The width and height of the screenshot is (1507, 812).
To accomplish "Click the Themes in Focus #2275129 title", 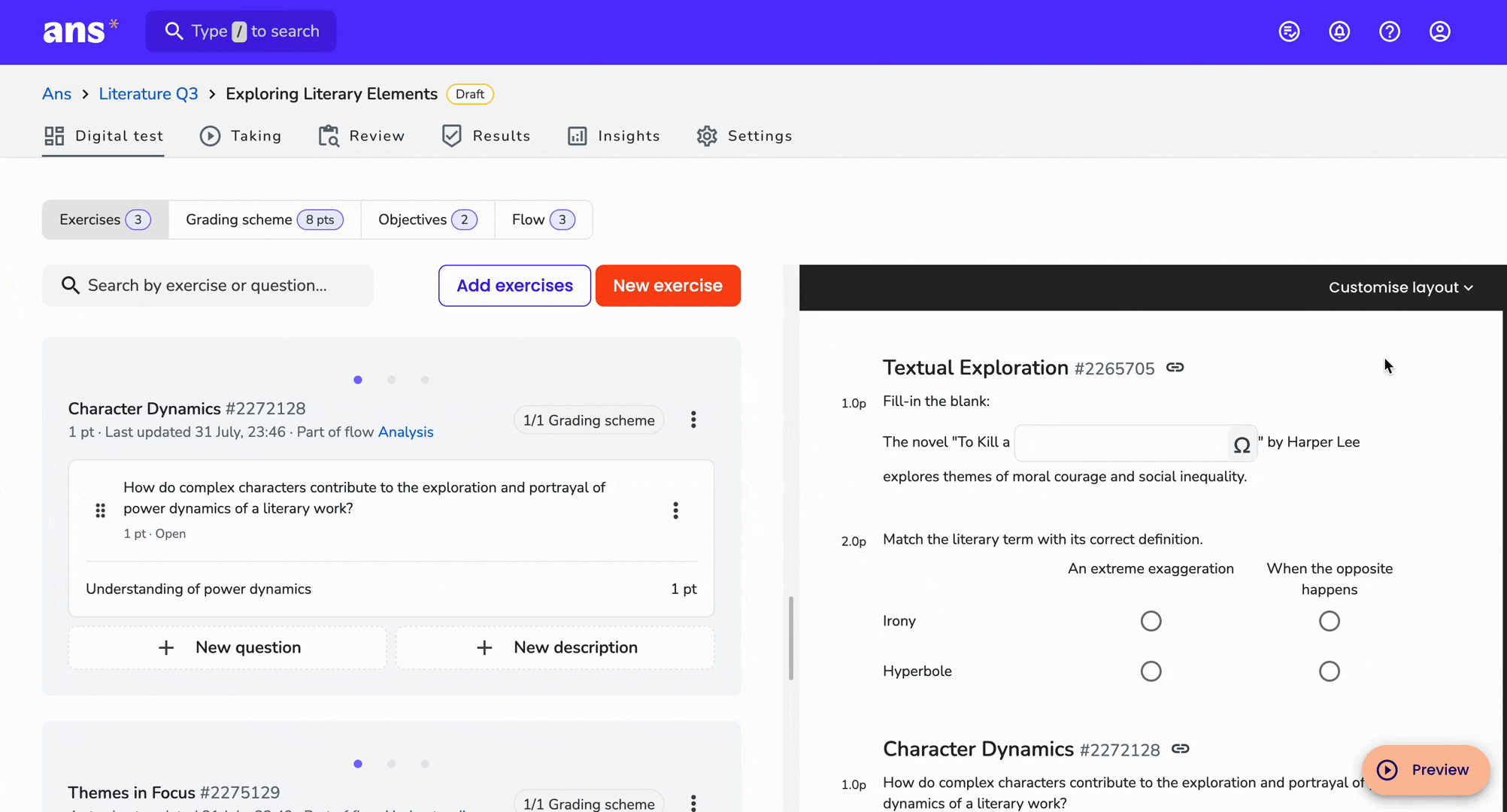I will [174, 793].
